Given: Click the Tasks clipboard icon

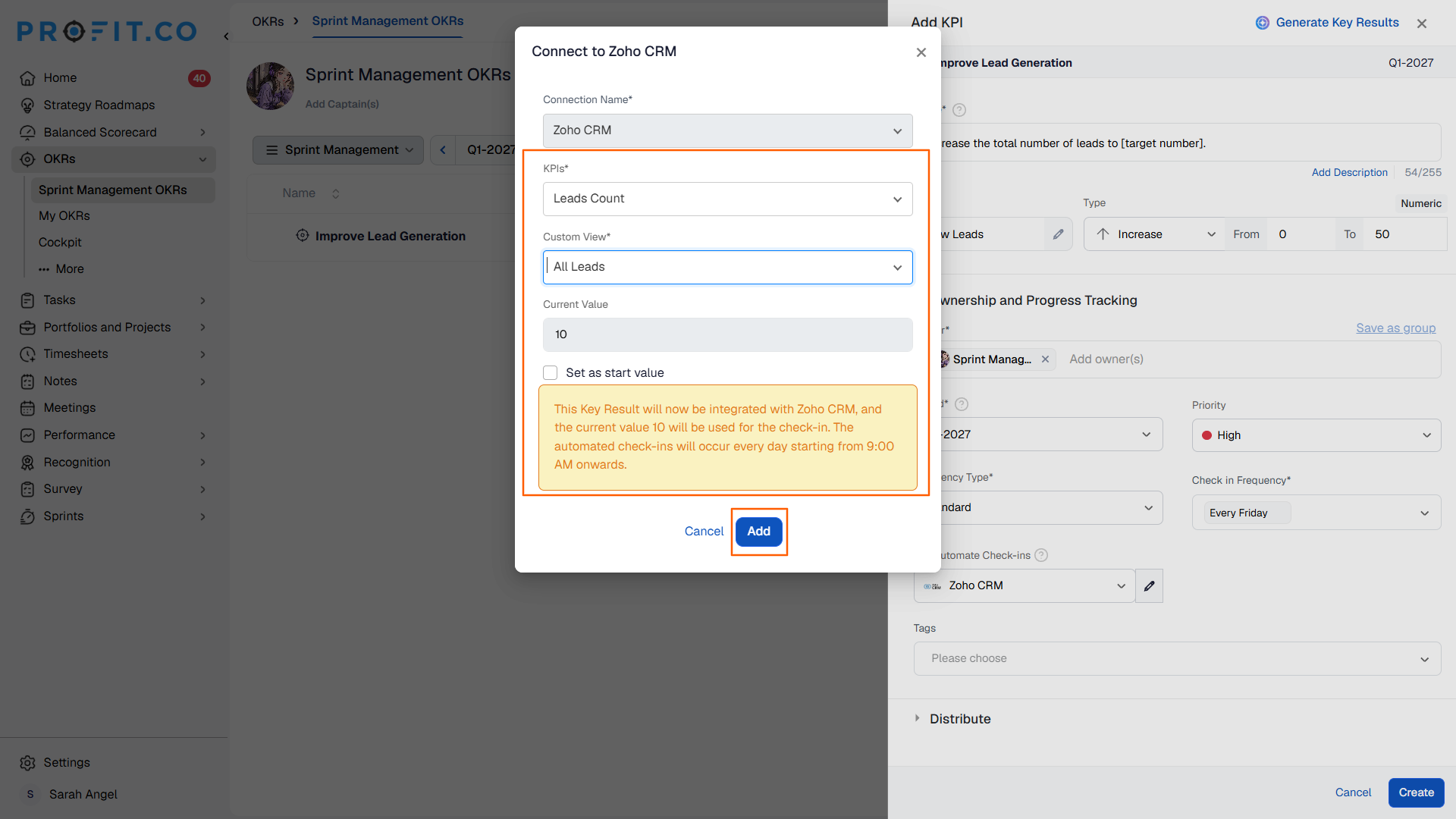Looking at the screenshot, I should [x=27, y=300].
